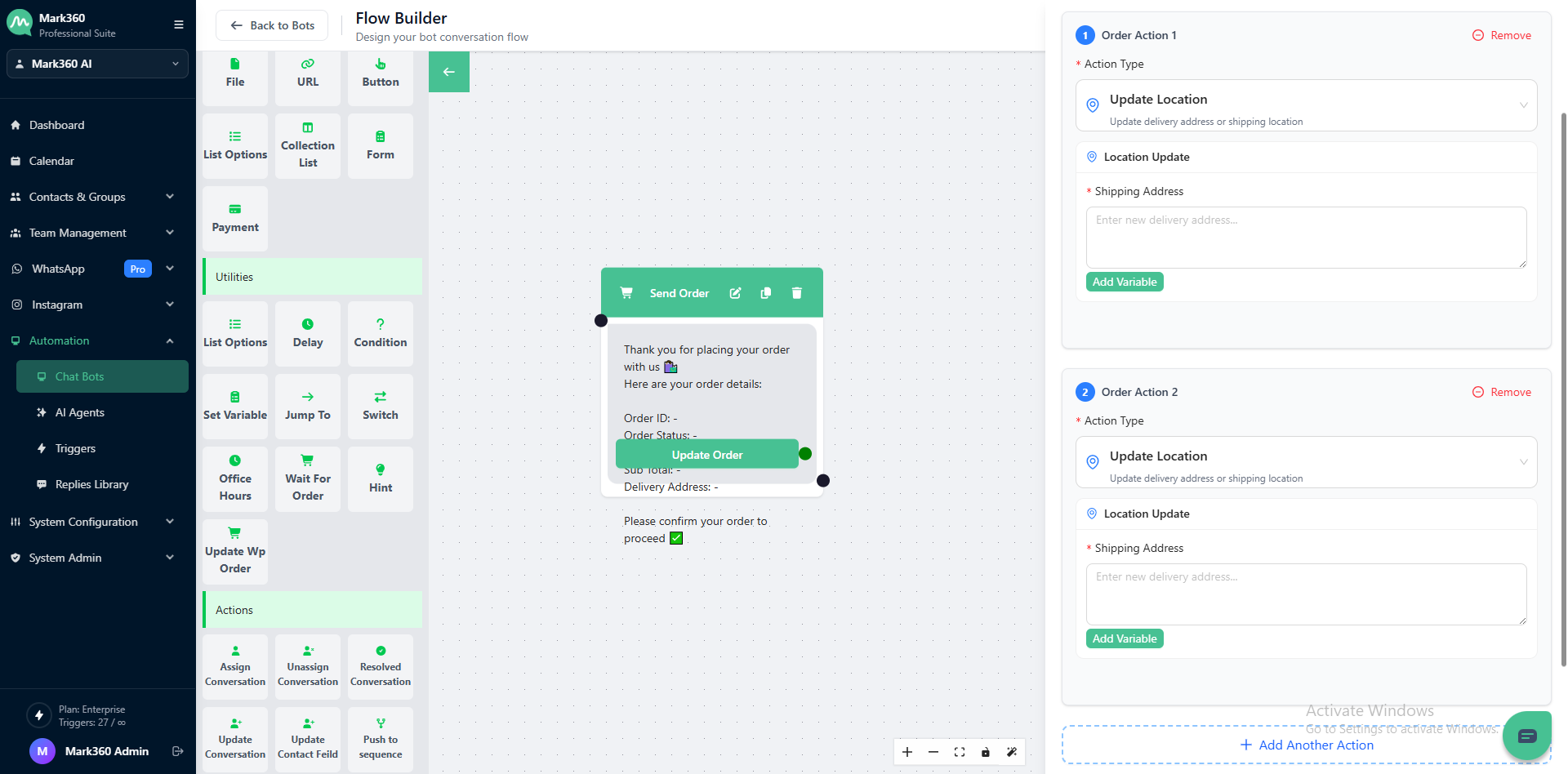The height and width of the screenshot is (774, 1568).
Task: Open the Dashboard page from the sidebar
Action: coord(57,125)
